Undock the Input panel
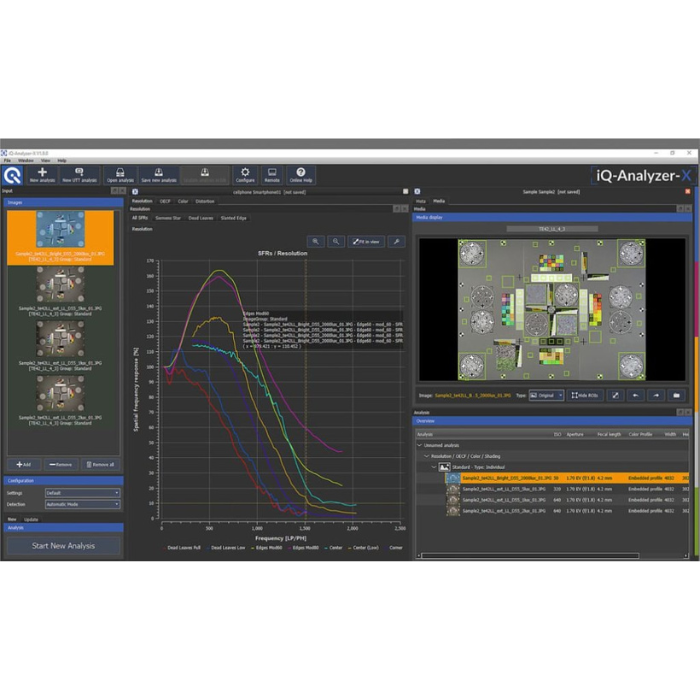 click(x=115, y=191)
